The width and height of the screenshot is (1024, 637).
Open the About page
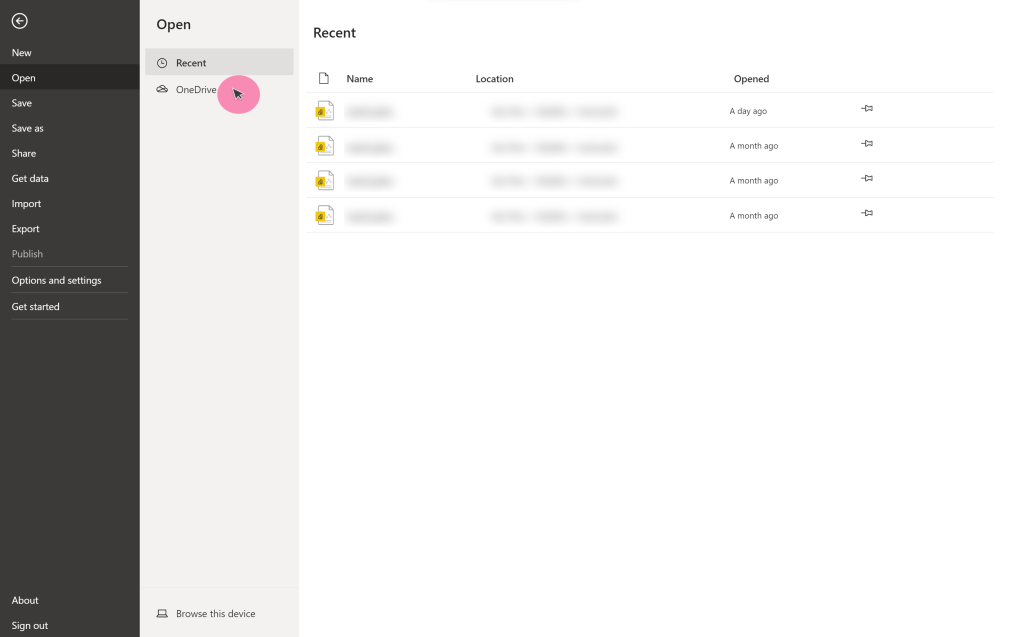tap(24, 599)
